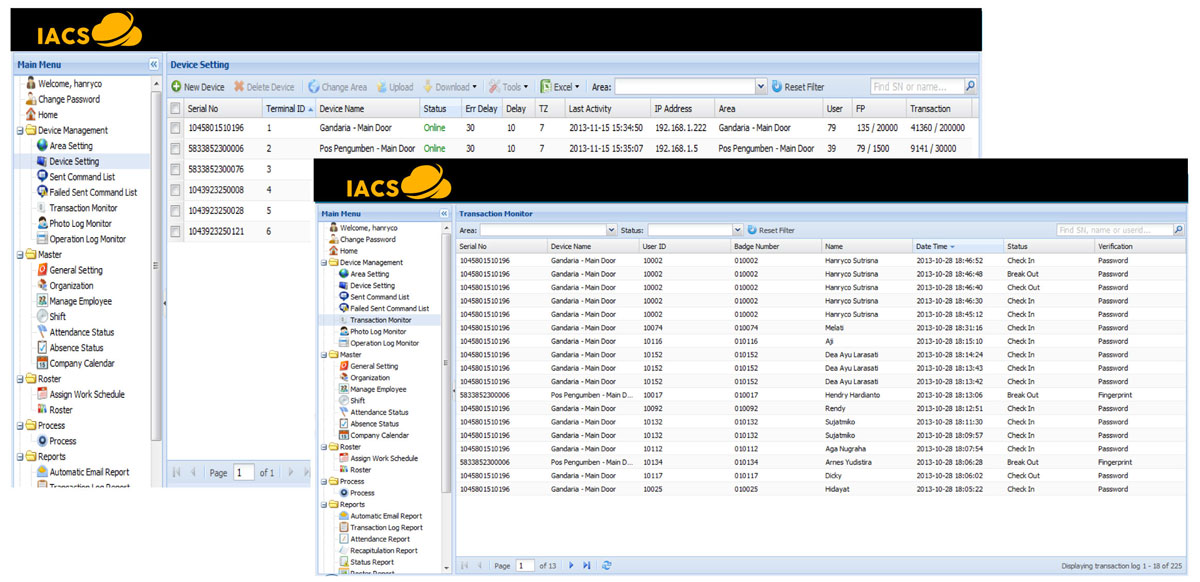Select Transaction Log Report under Reports
The width and height of the screenshot is (1200, 582).
click(x=385, y=527)
